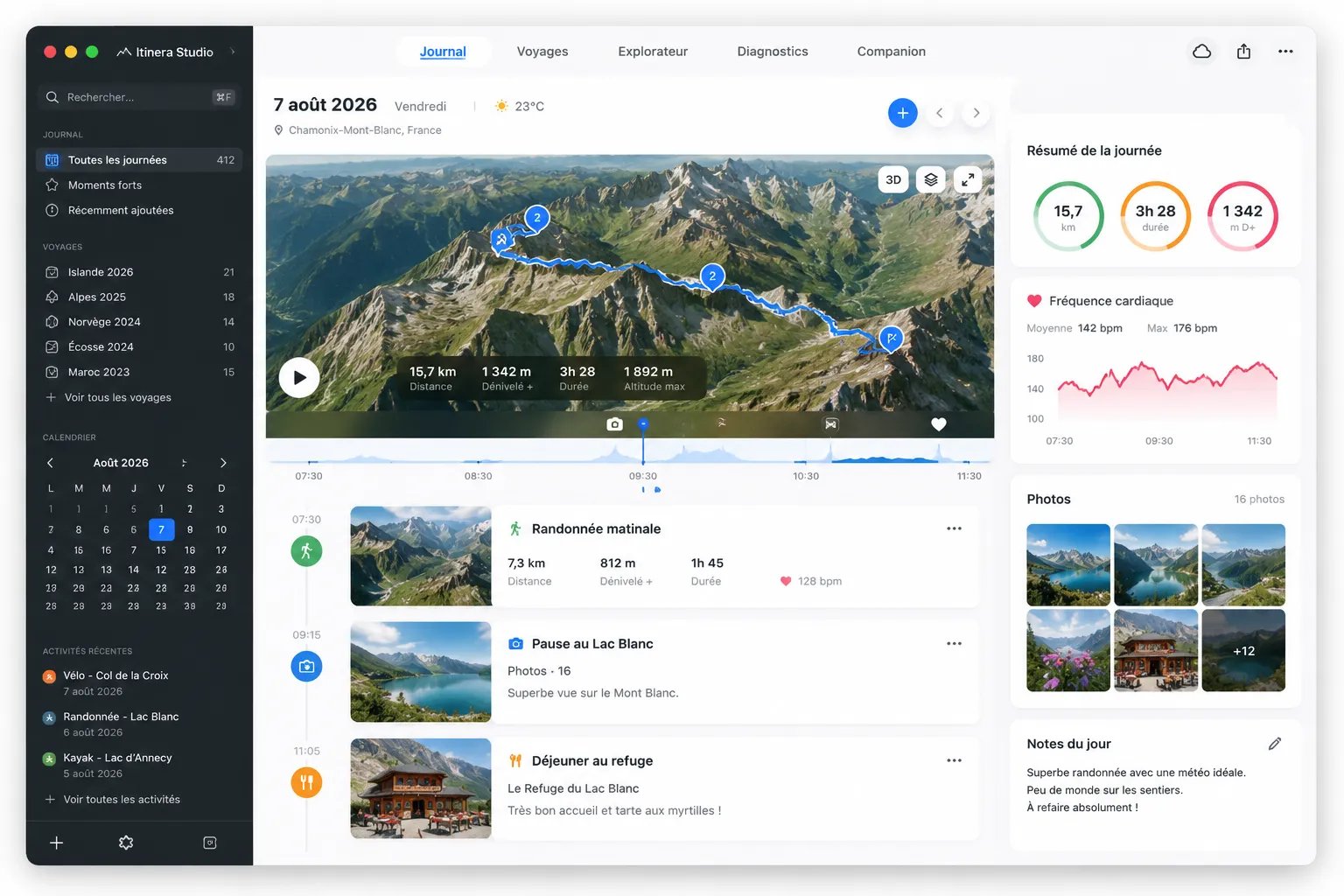Play the route animation

tap(299, 378)
